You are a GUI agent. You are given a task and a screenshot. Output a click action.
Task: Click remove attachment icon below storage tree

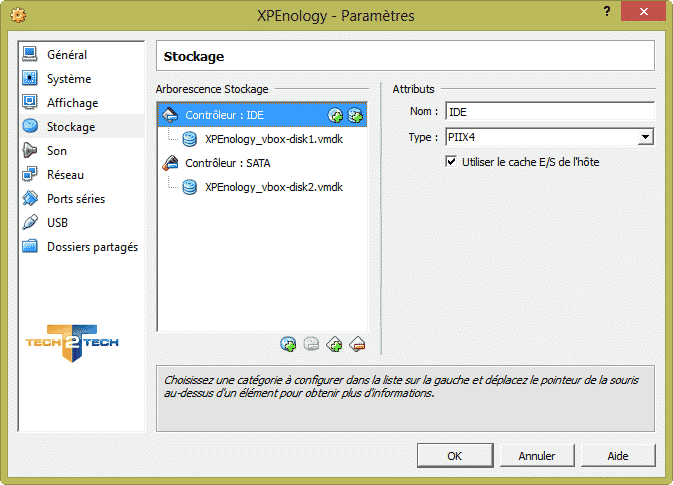(x=311, y=344)
